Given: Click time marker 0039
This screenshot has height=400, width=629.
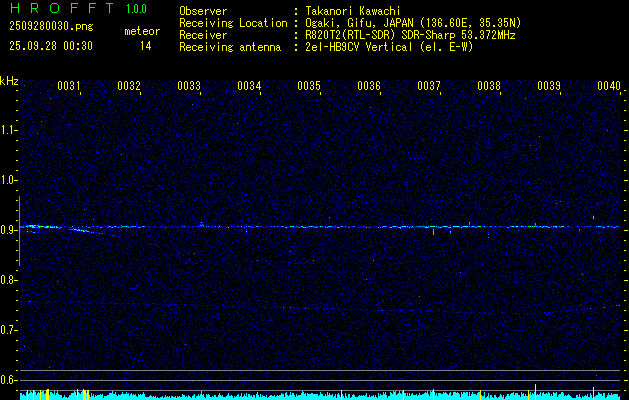Looking at the screenshot, I should tap(549, 86).
